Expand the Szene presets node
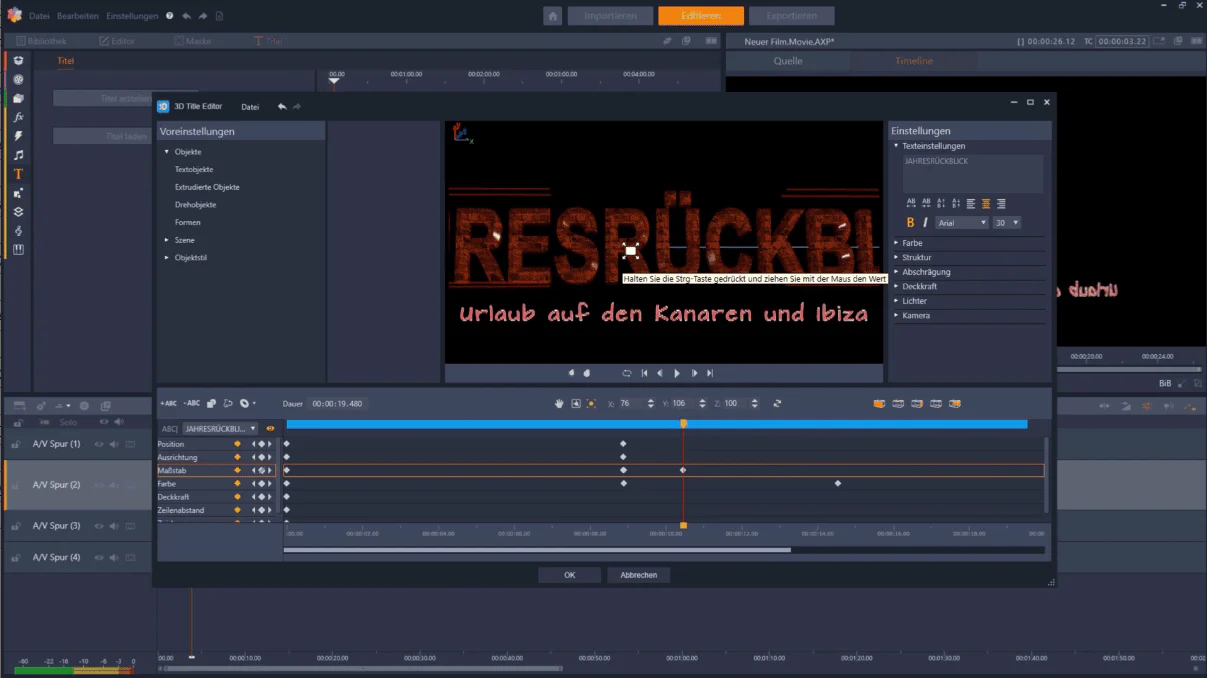Viewport: 1207px width, 678px height. (167, 240)
